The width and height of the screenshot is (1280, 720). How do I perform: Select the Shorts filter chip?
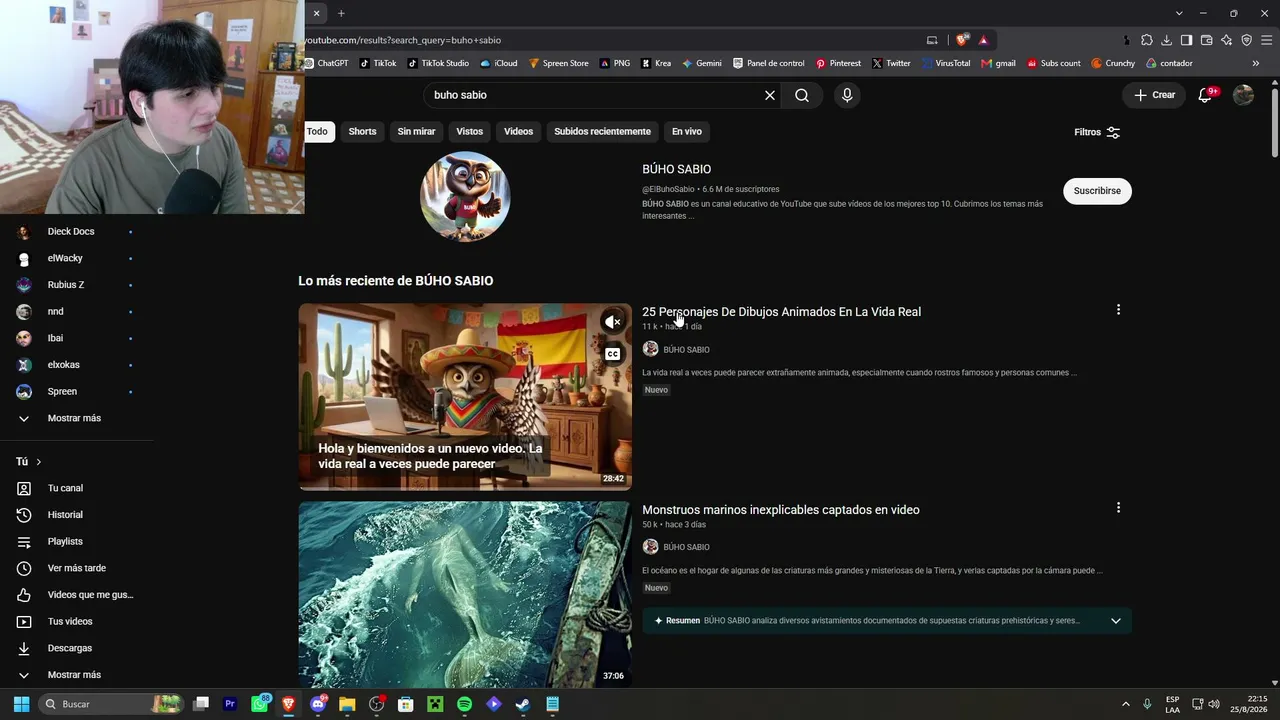[362, 131]
